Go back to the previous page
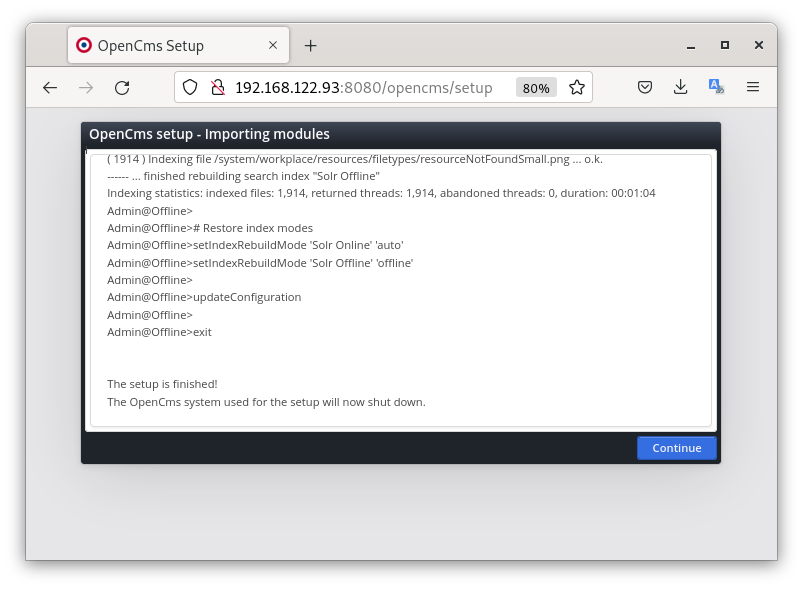 [x=50, y=88]
